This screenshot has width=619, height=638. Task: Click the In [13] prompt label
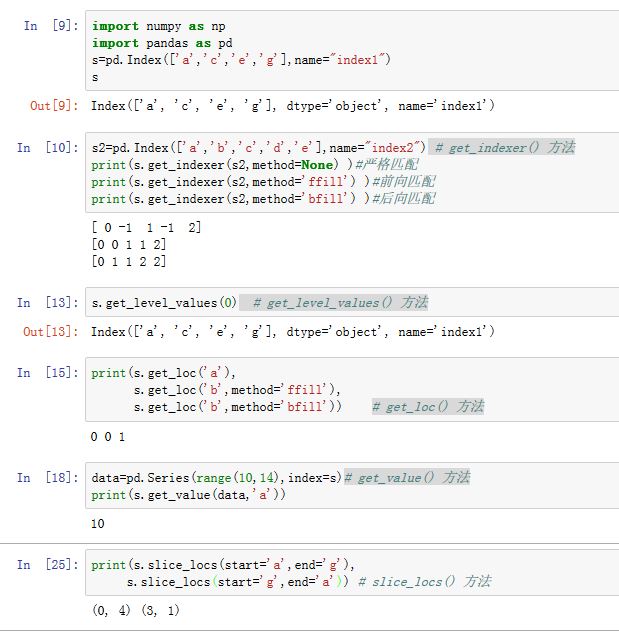(x=48, y=303)
